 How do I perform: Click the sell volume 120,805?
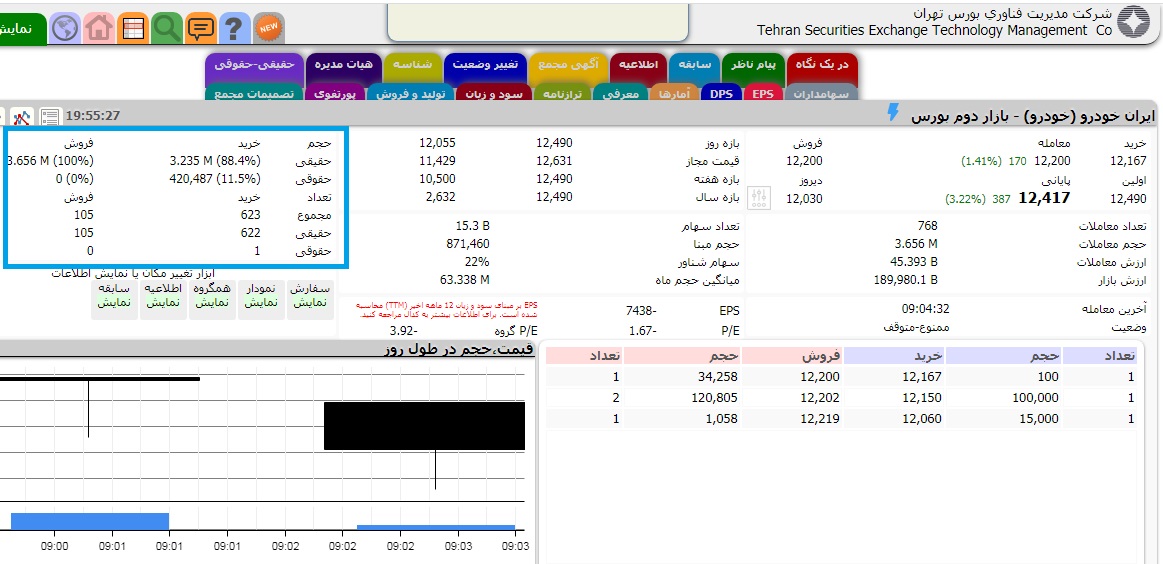point(712,398)
